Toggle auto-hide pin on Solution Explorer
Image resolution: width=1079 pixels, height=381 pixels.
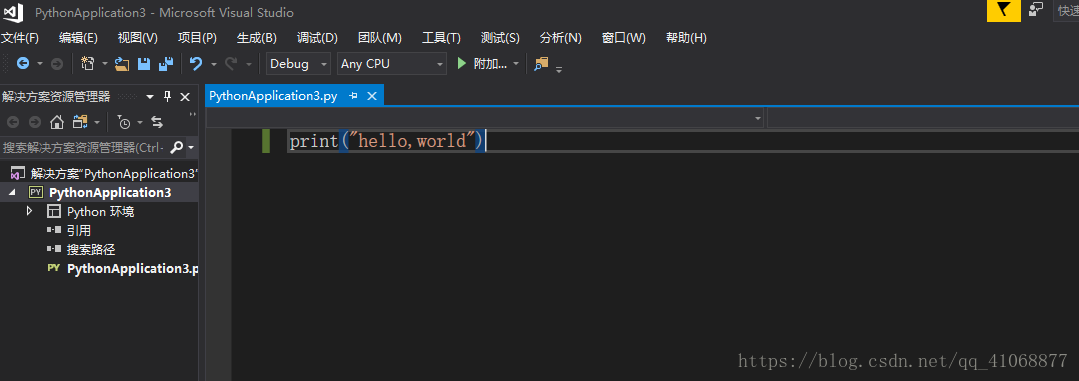(x=167, y=97)
